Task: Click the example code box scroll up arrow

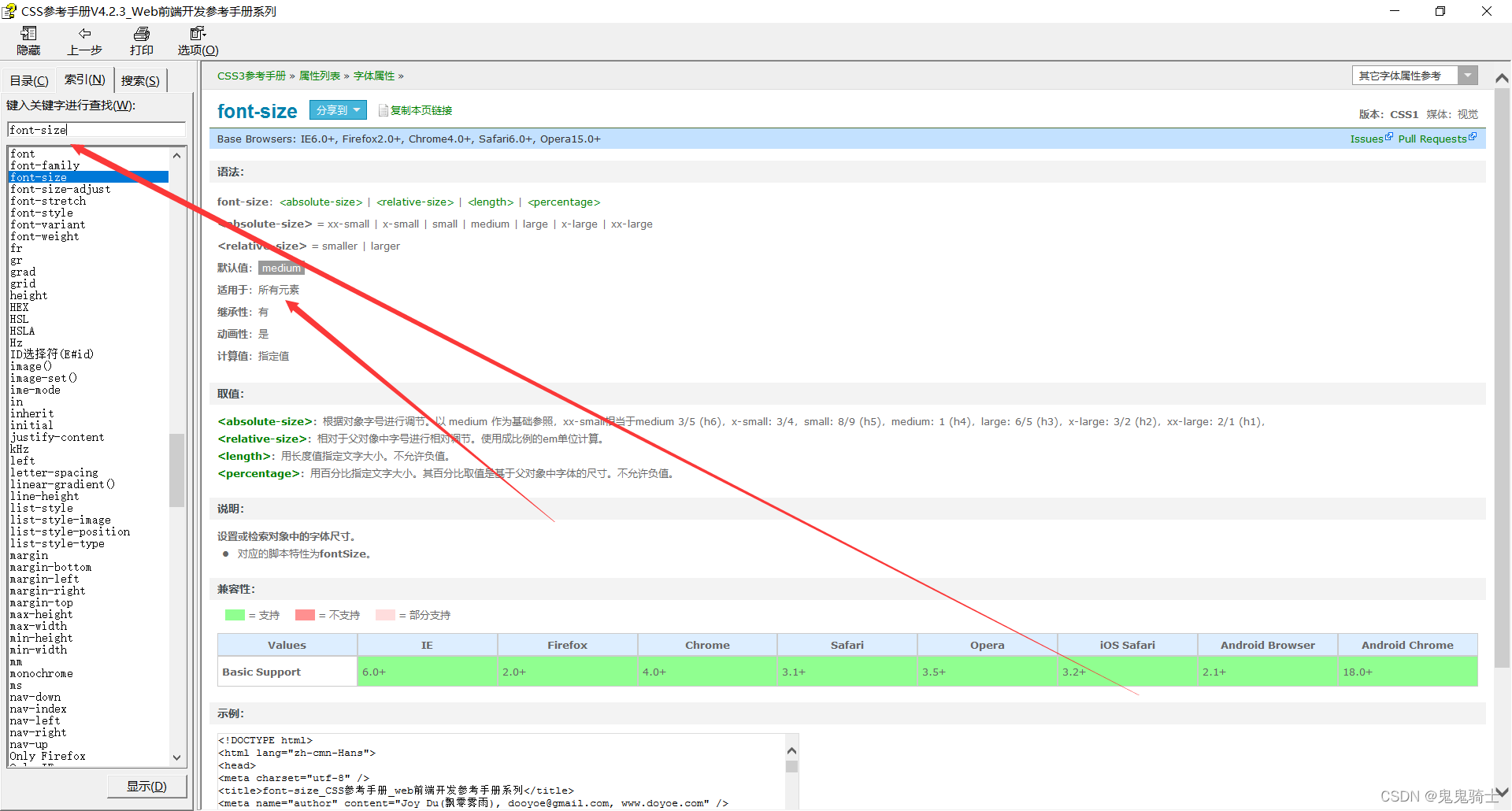Action: click(x=792, y=750)
